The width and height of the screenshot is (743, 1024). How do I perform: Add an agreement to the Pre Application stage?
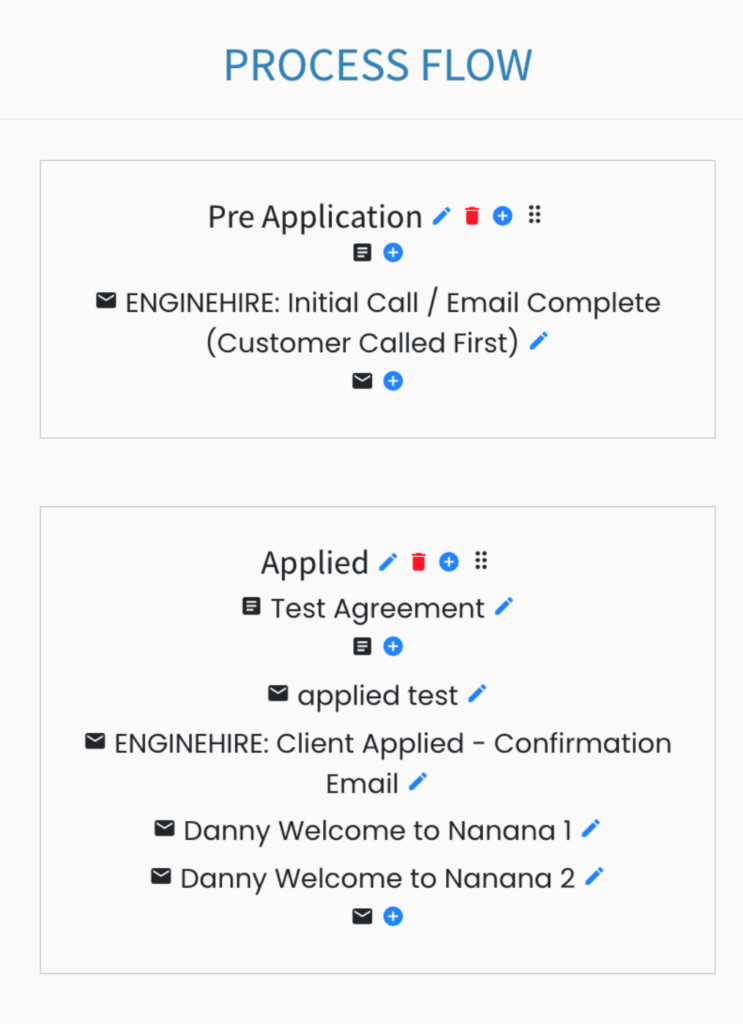pyautogui.click(x=392, y=252)
